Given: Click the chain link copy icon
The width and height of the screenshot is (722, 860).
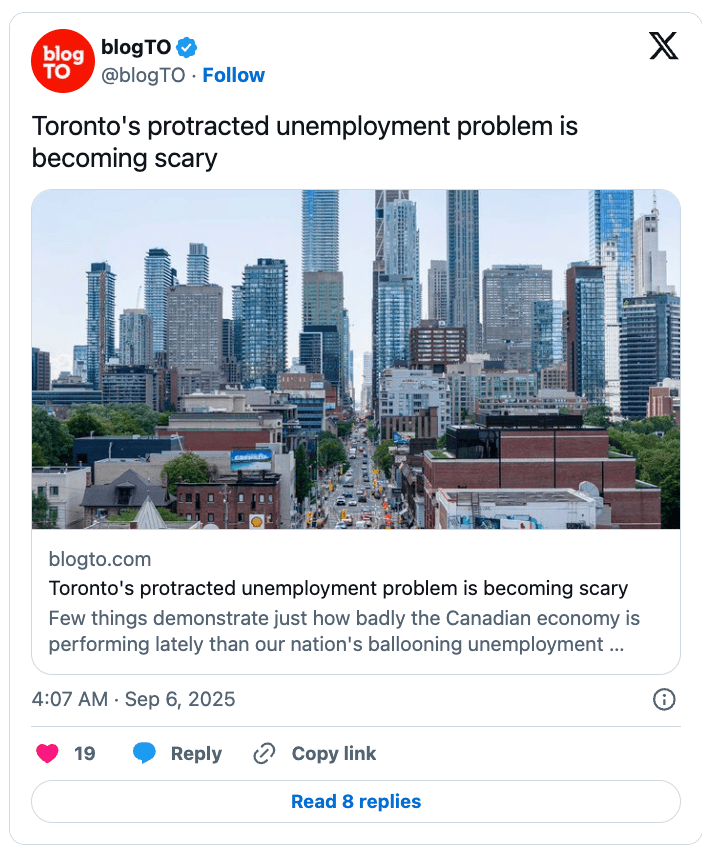Looking at the screenshot, I should pos(264,753).
